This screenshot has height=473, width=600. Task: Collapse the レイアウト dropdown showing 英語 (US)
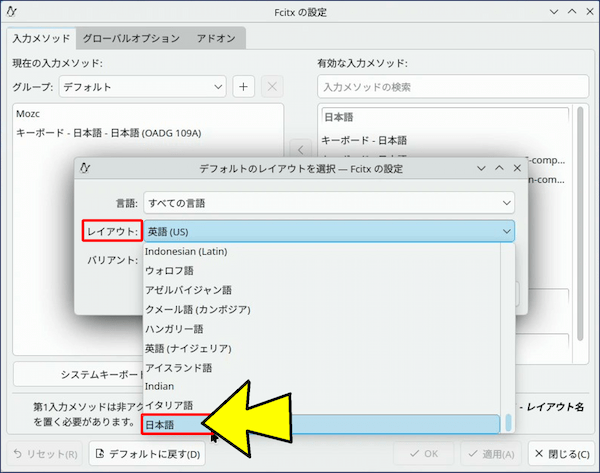tap(329, 232)
